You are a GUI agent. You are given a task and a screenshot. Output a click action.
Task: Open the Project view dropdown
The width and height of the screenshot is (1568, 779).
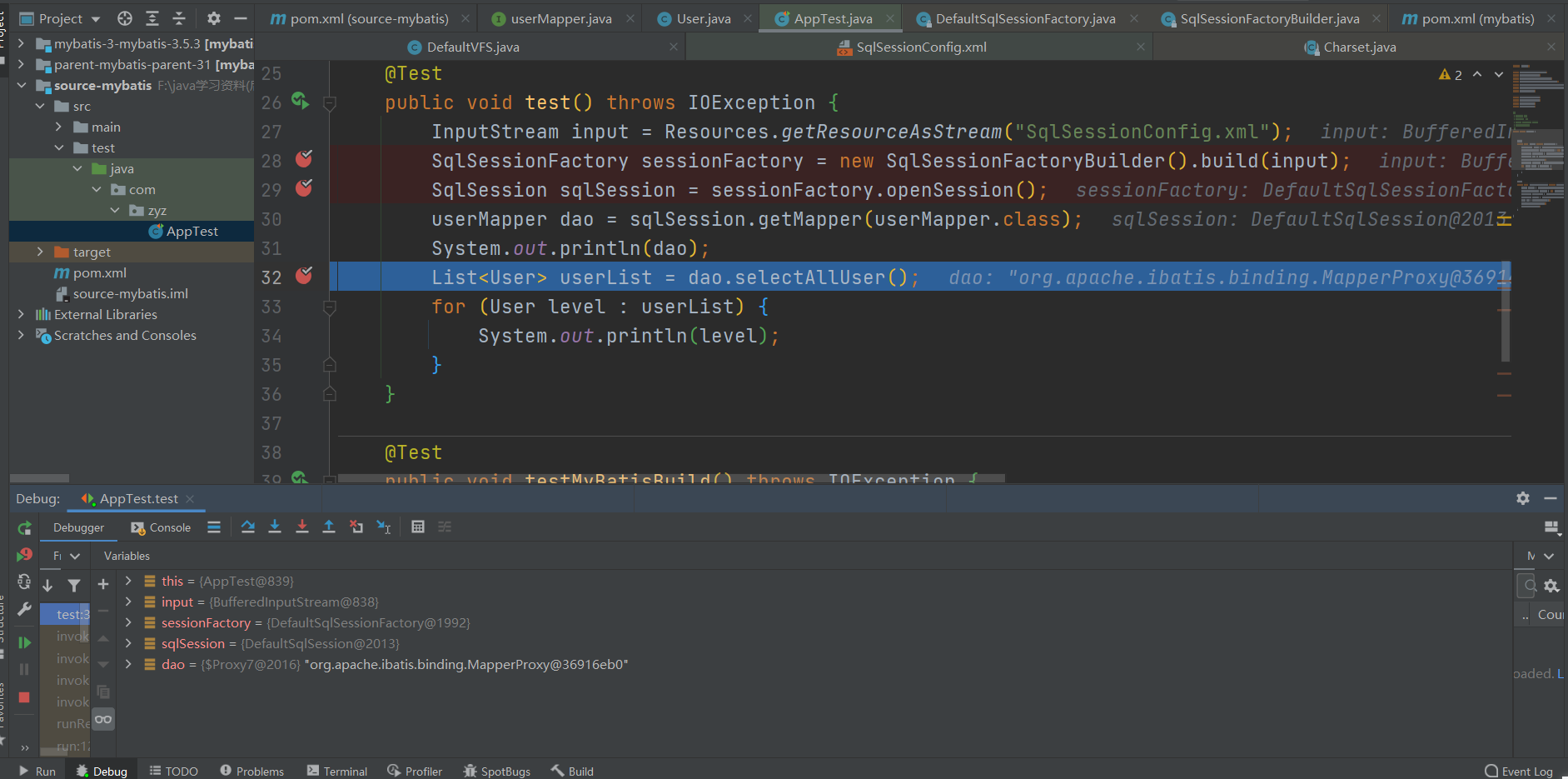click(x=96, y=18)
